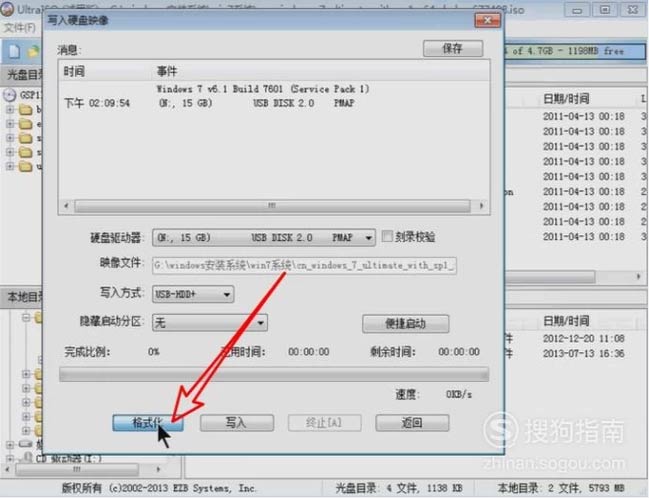
Task: Click the Windows 7 v6.1 Build 7601 log line
Action: pos(263,89)
